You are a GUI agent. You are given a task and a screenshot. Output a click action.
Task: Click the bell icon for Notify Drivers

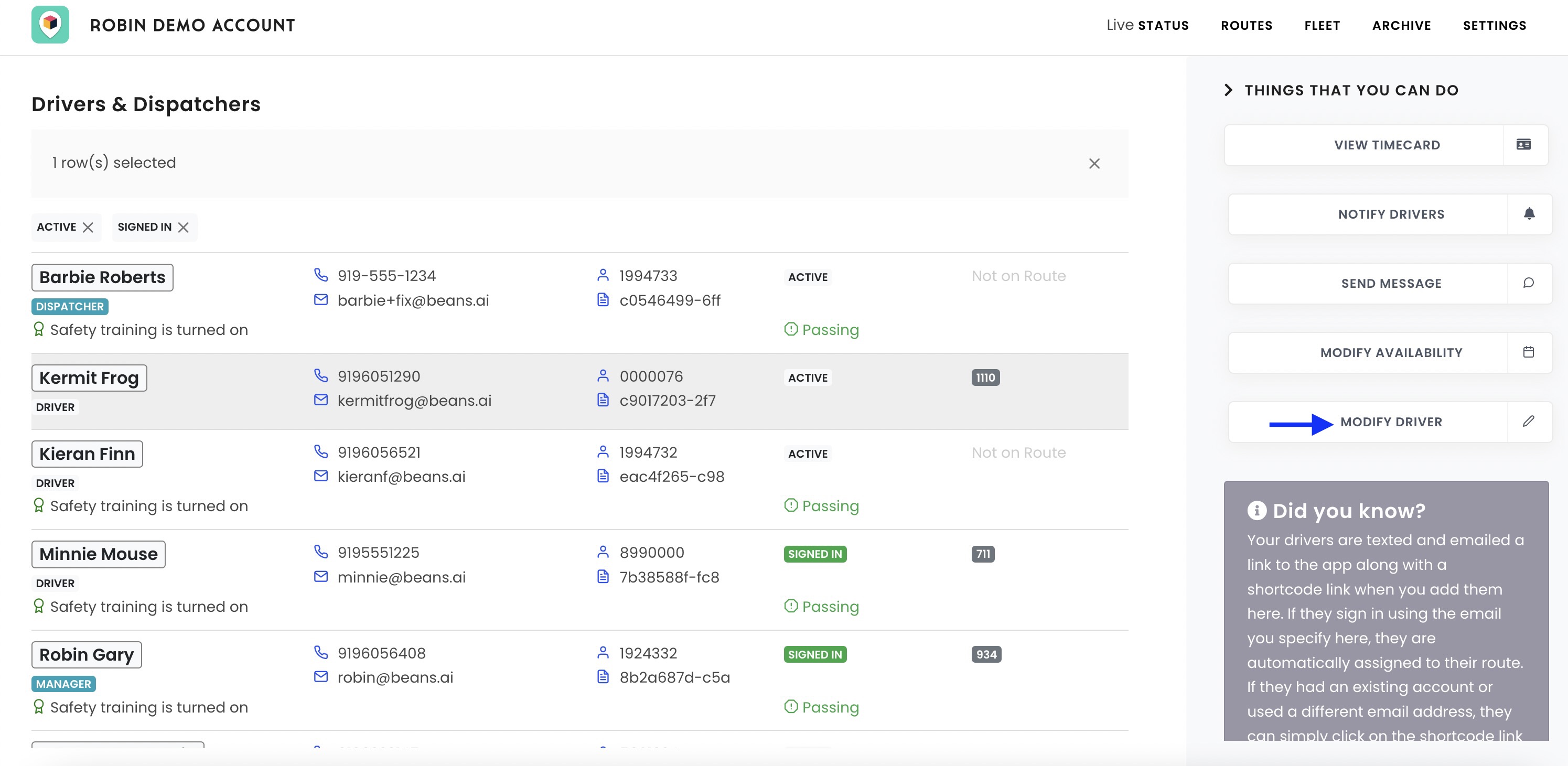(1529, 213)
